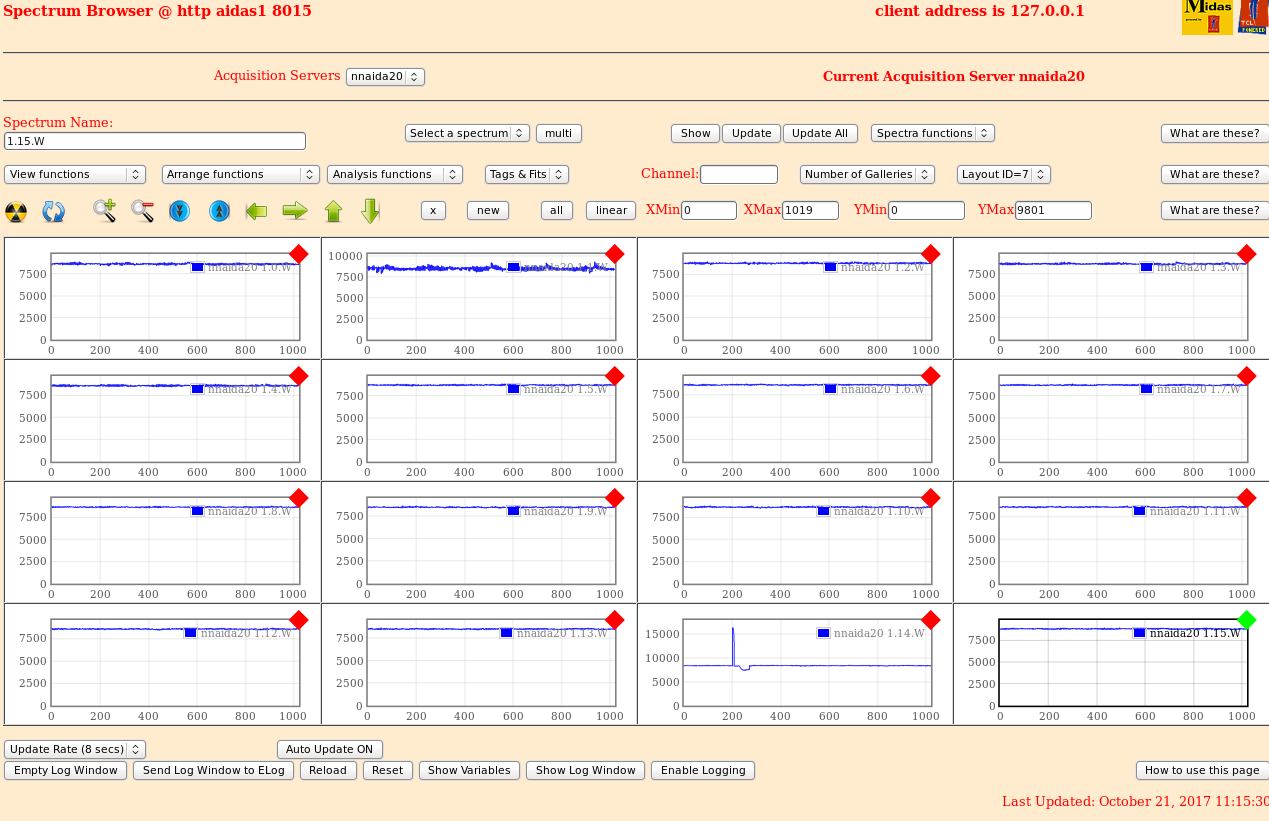Toggle the red diamond on spectrum 1.0.W
Screen dimensions: 1269x821
point(298,254)
